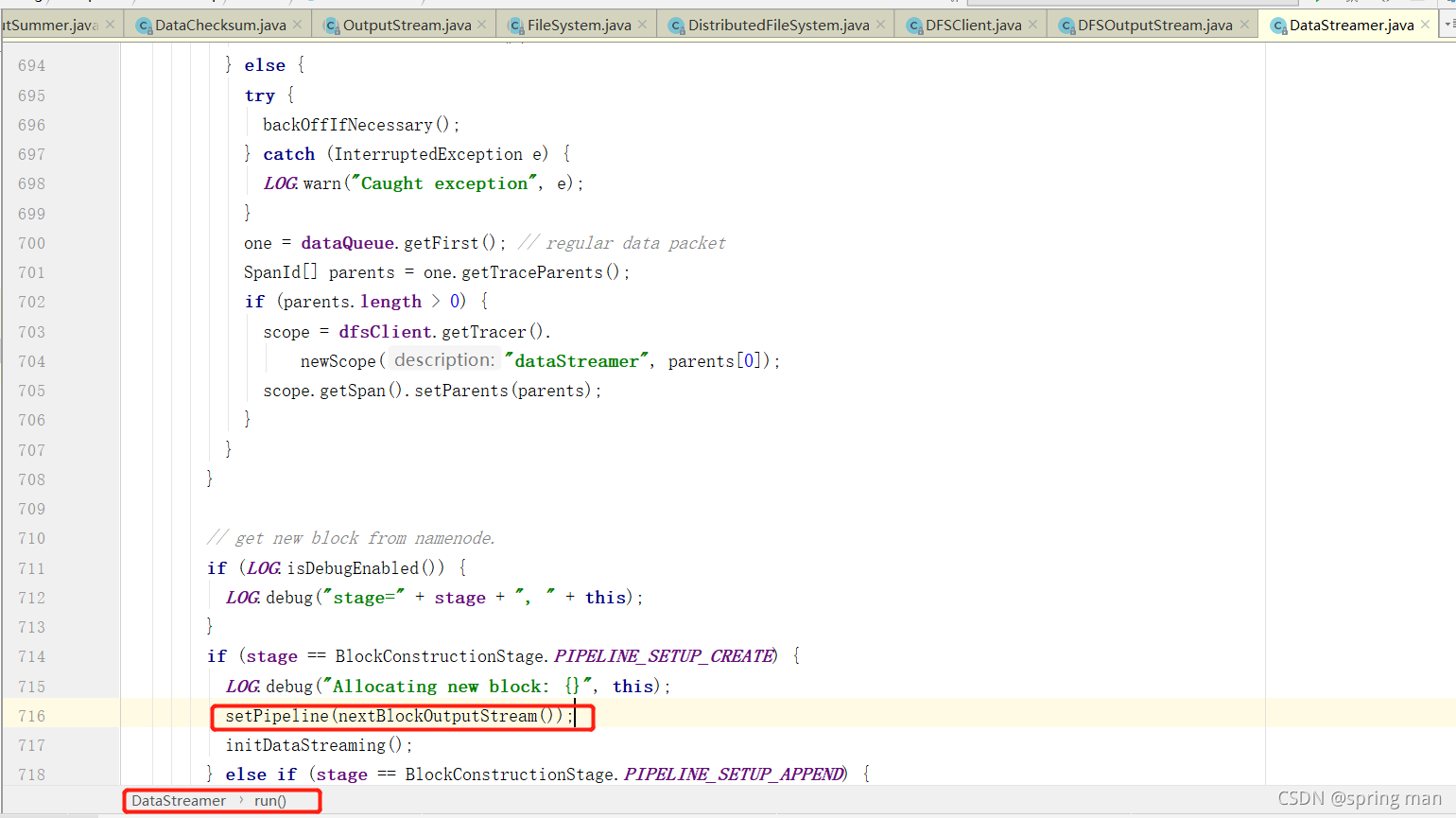Click getTraceParents() on line 701
Viewport: 1456px width, 818px height.
[540, 272]
